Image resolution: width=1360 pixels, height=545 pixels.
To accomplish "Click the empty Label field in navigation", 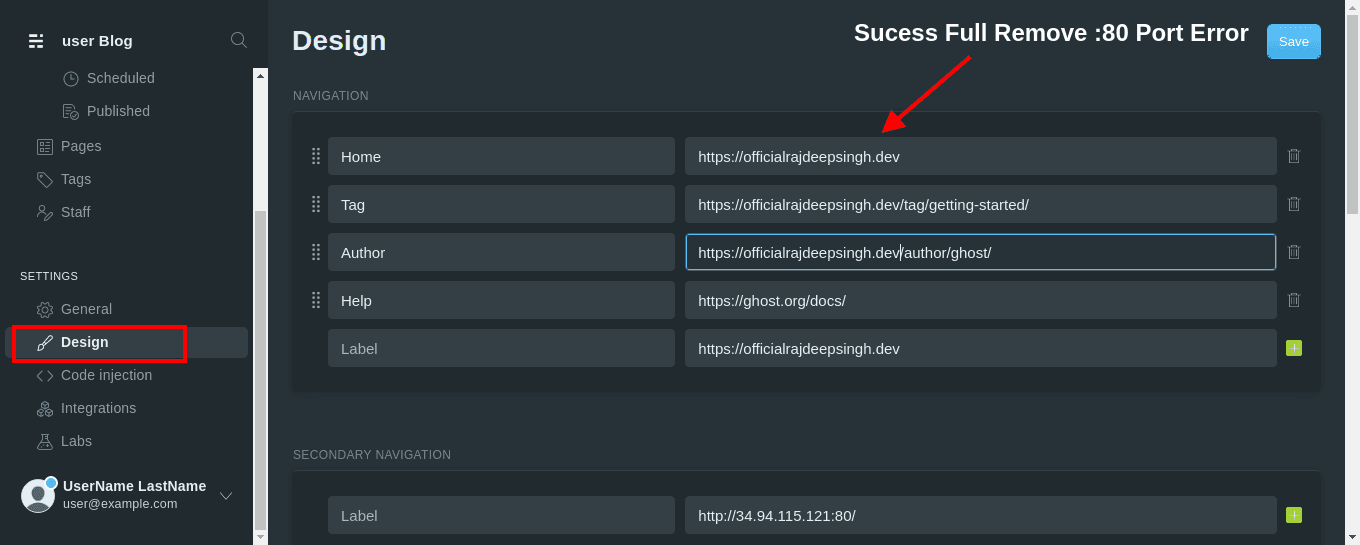I will tap(501, 348).
